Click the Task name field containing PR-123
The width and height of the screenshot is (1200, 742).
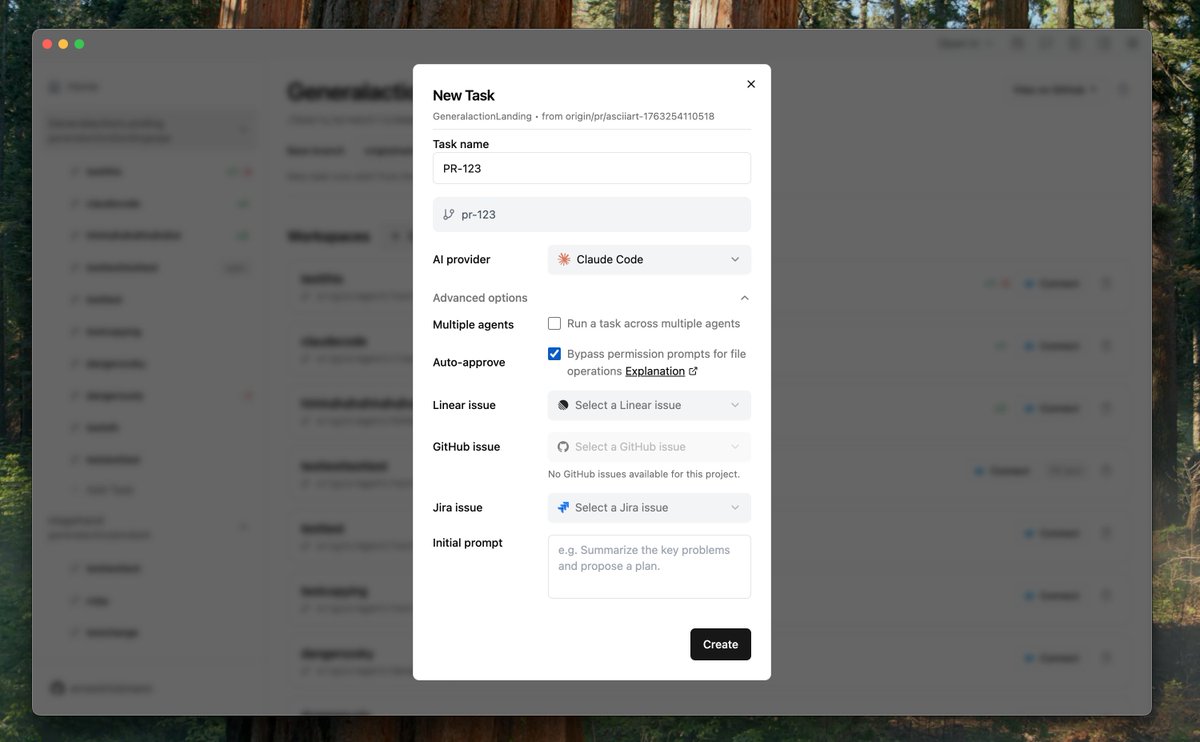pos(592,168)
